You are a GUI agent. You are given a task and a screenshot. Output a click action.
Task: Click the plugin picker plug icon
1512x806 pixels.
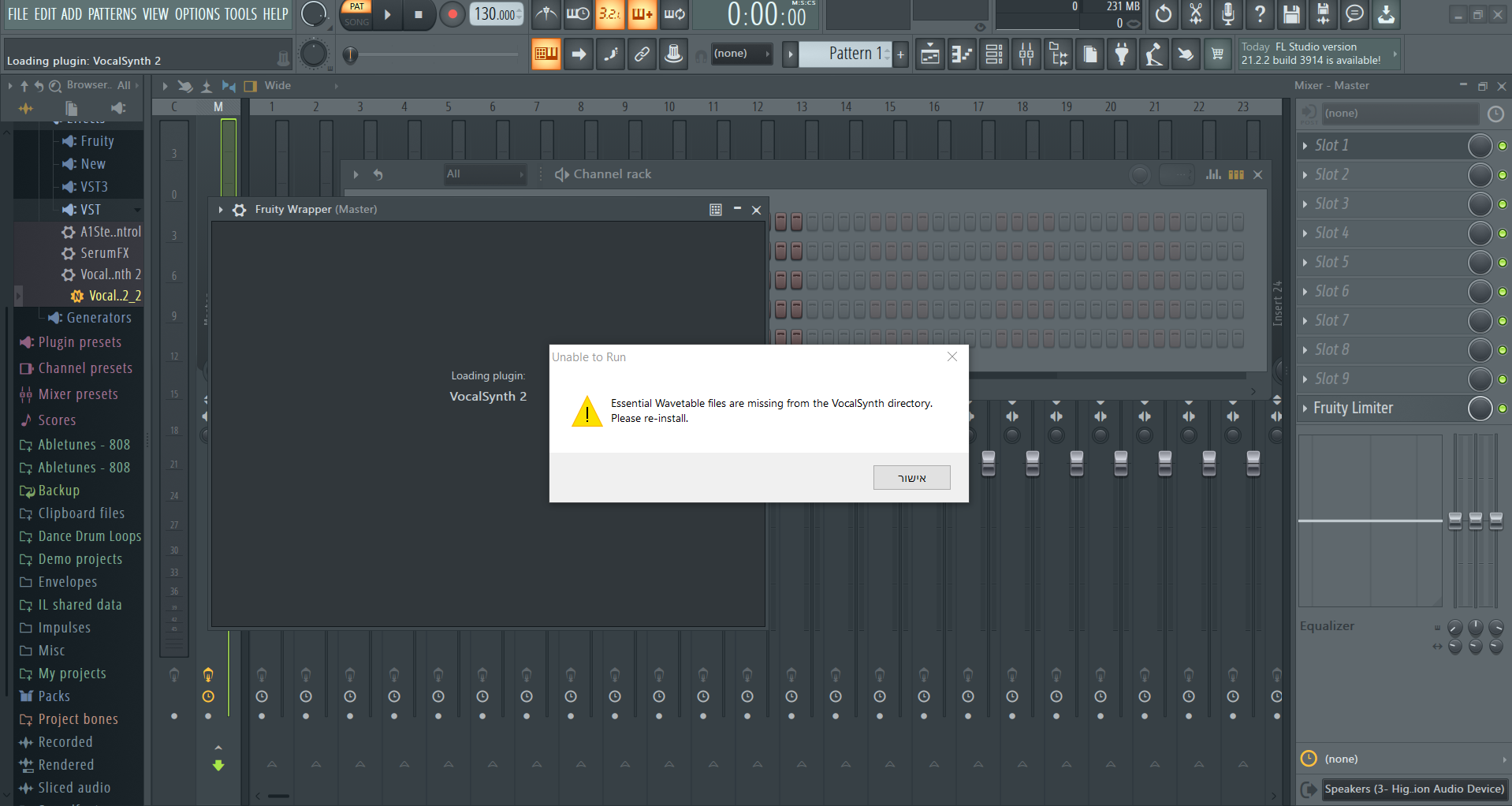[1122, 54]
